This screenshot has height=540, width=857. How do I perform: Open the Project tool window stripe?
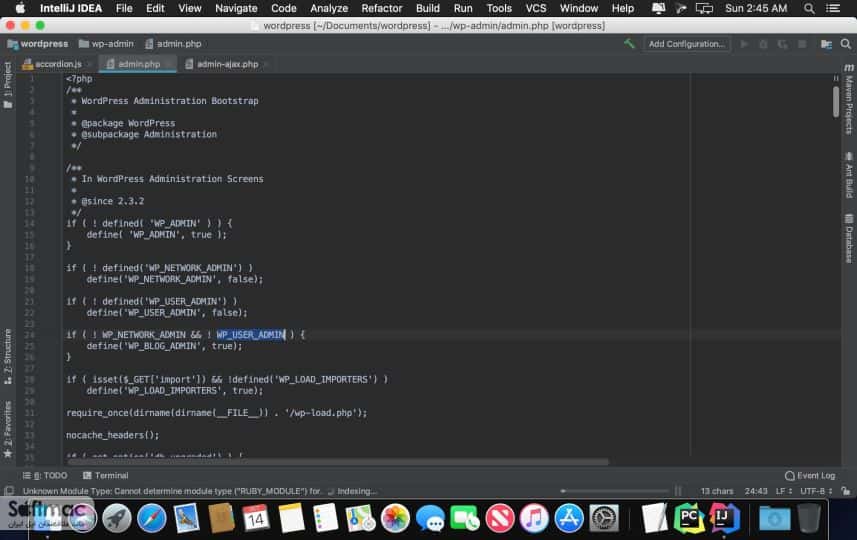tap(8, 85)
